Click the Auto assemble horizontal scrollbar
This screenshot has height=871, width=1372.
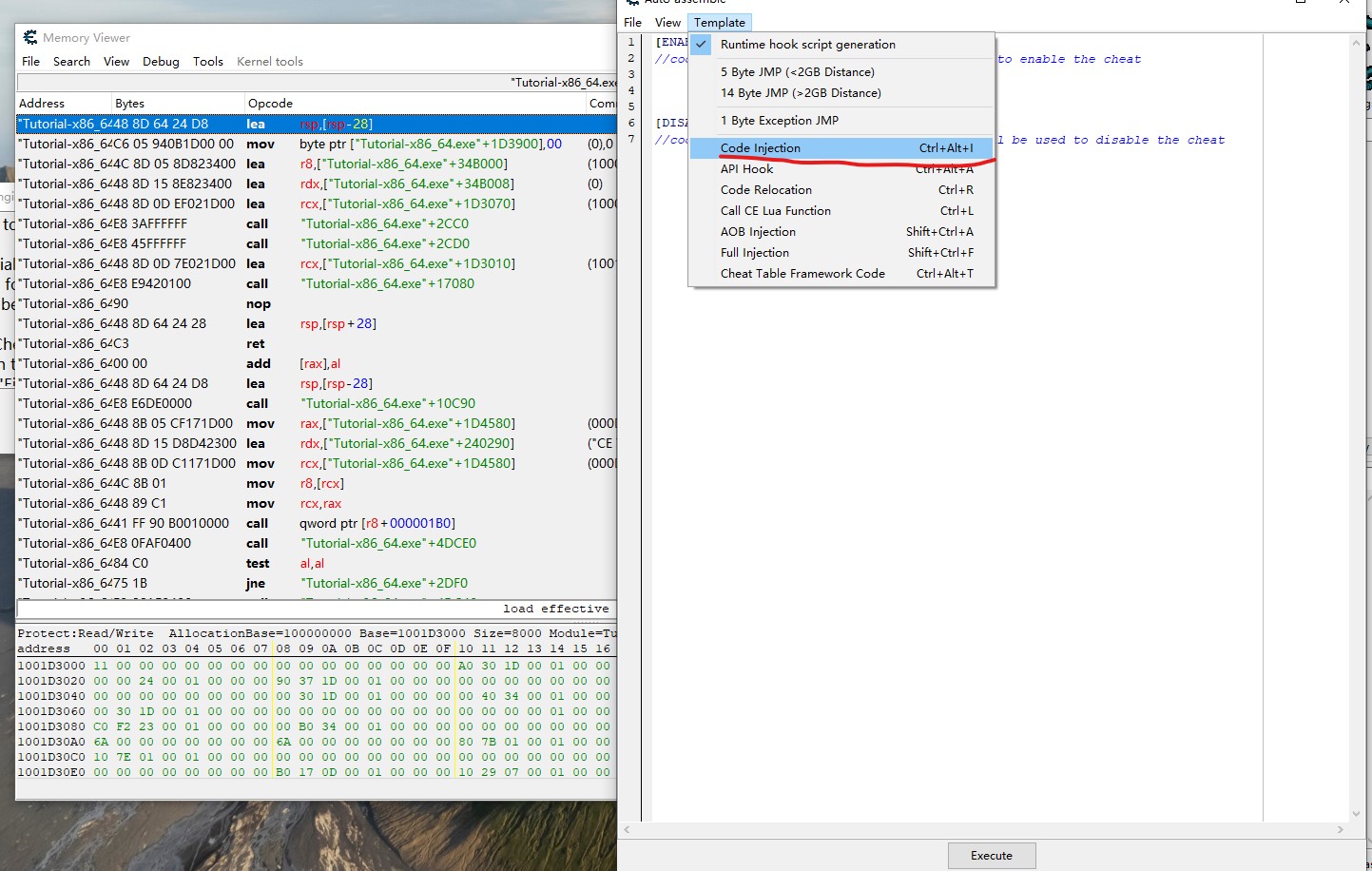pyautogui.click(x=984, y=830)
